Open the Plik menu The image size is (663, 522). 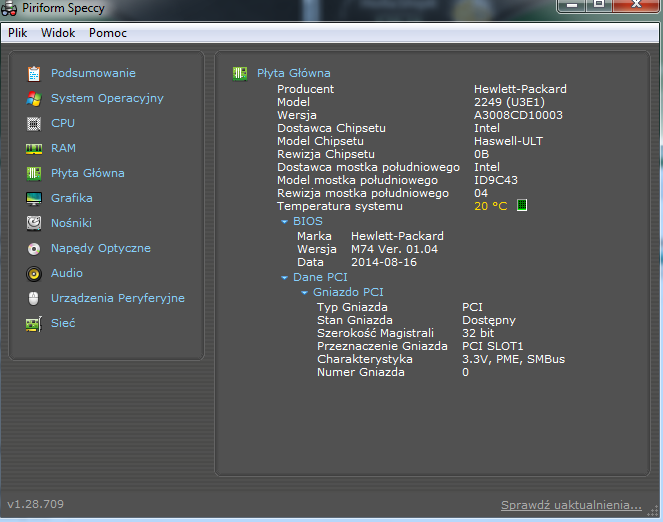17,33
